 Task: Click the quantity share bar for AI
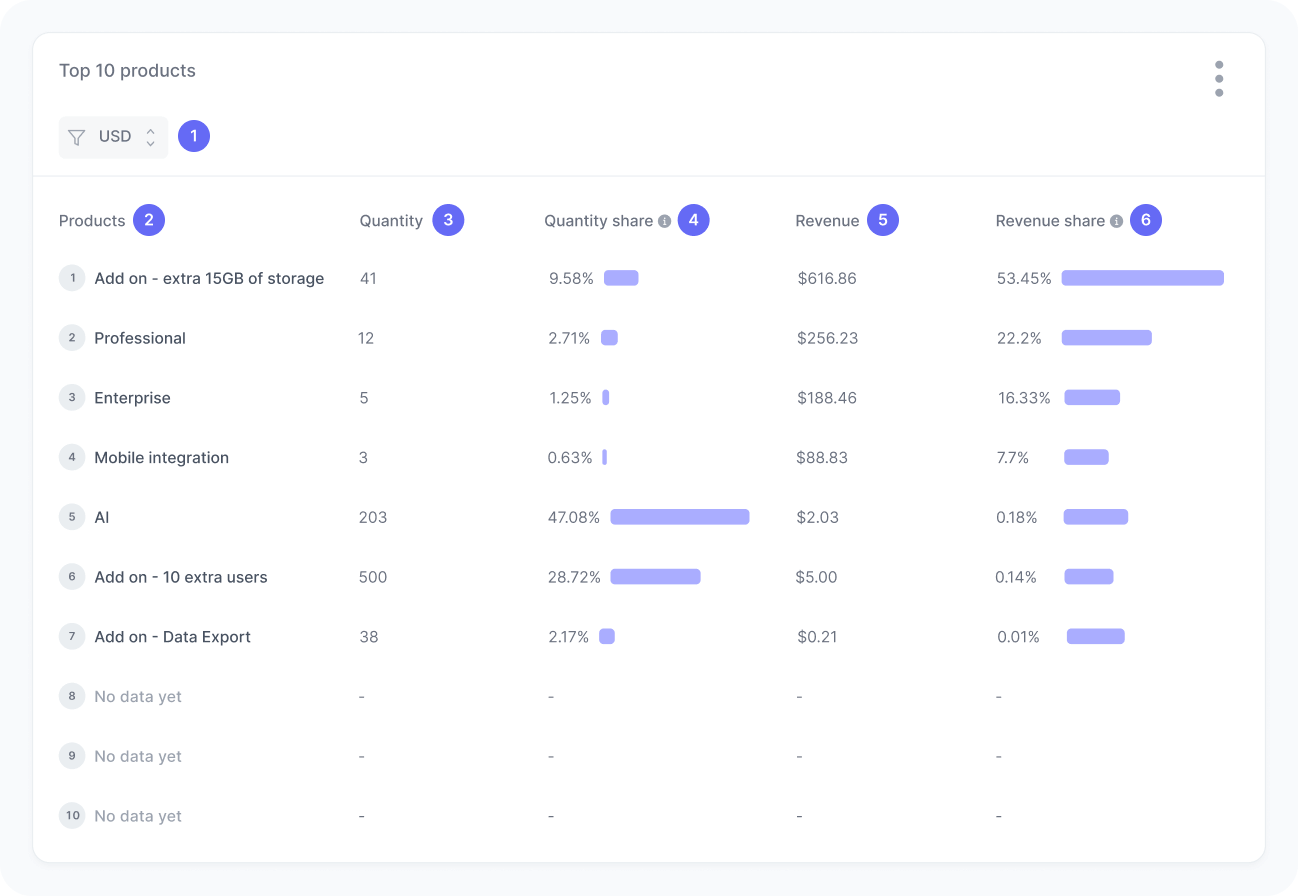(x=679, y=517)
